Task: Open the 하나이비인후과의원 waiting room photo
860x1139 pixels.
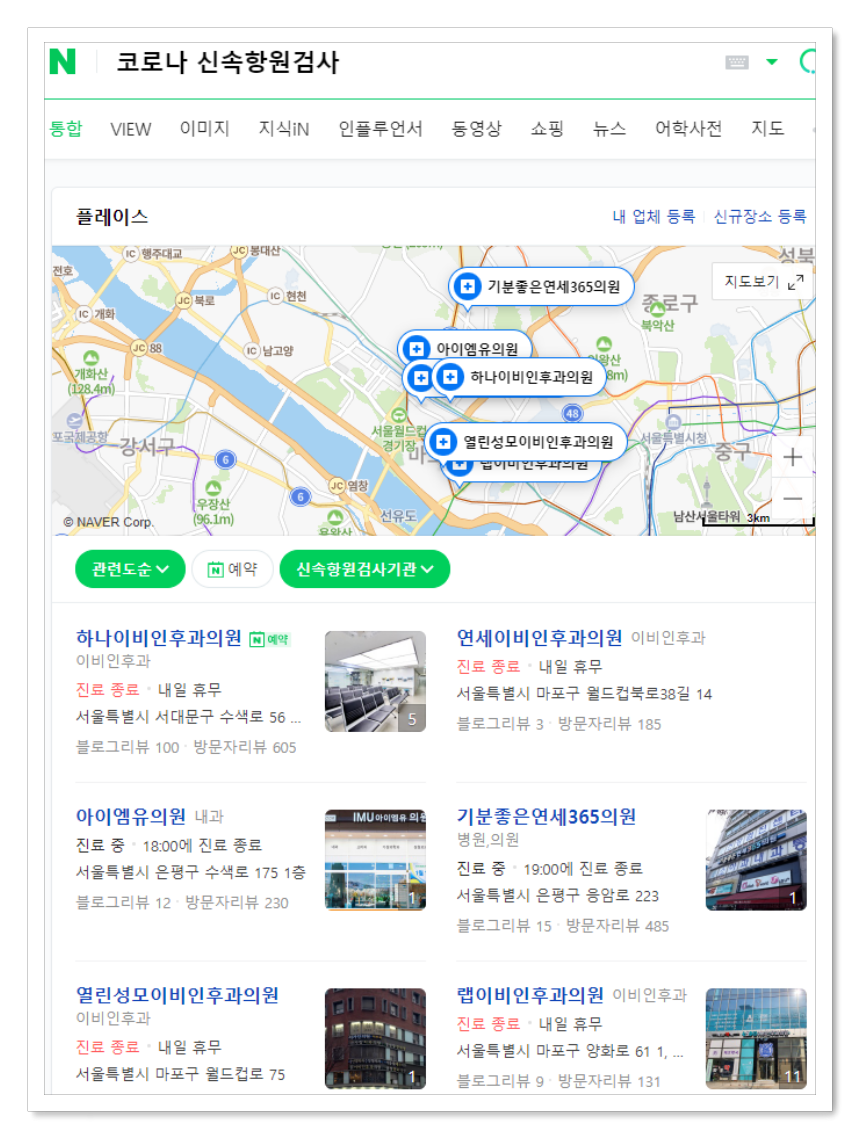Action: 376,681
